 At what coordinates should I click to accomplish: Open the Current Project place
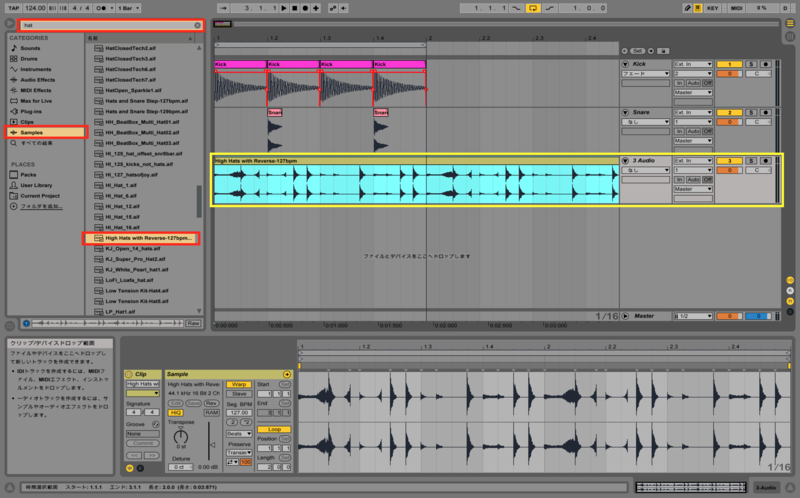pos(40,195)
